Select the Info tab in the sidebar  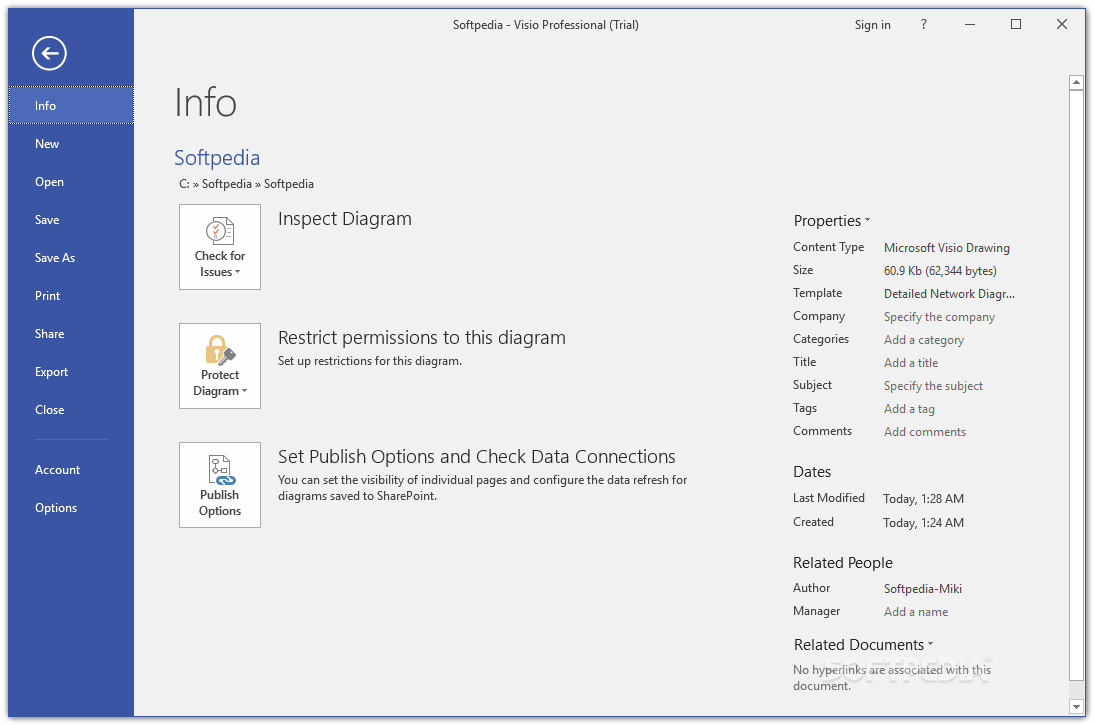(71, 105)
